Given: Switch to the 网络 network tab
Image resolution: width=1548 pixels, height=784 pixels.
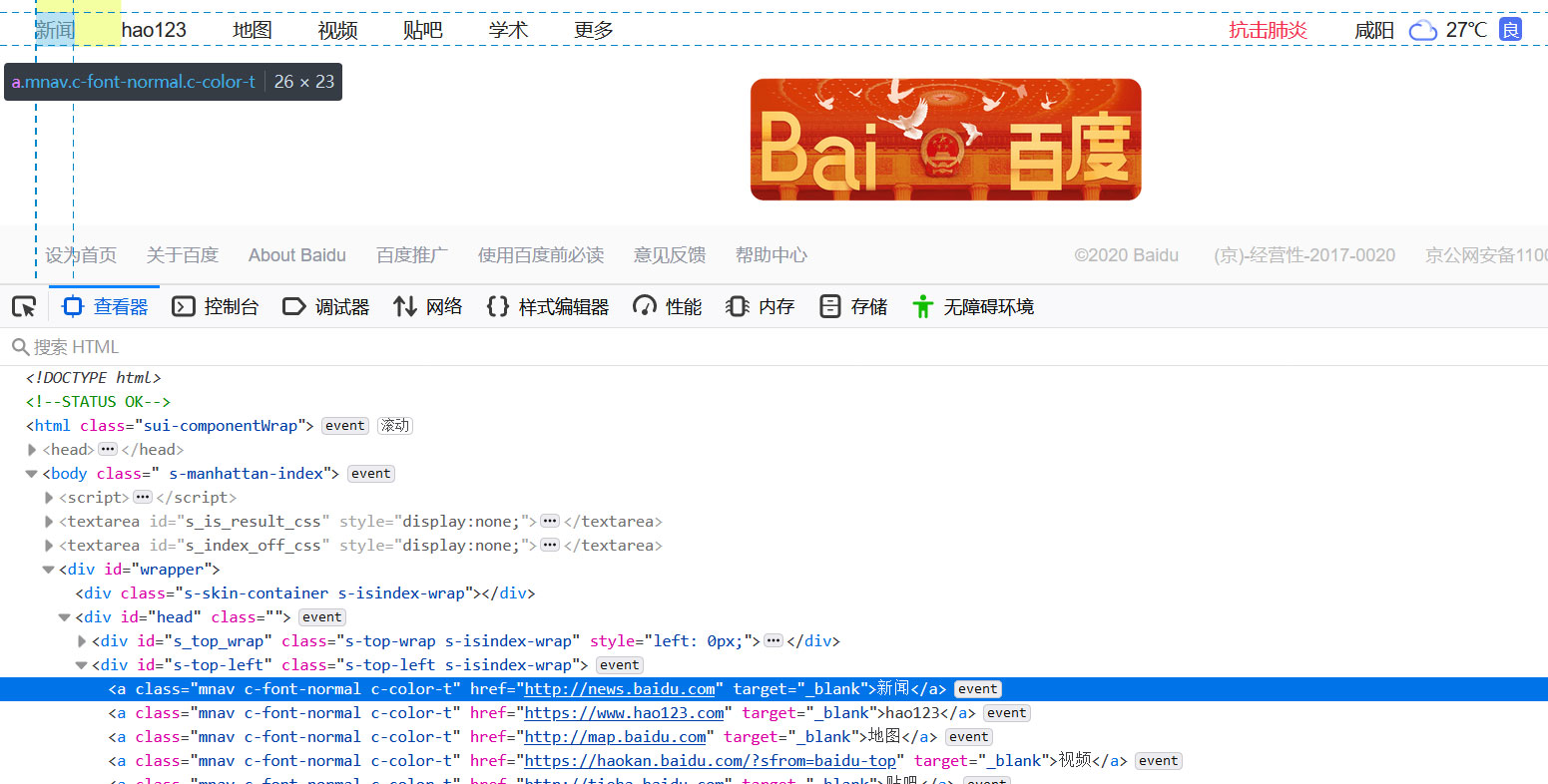Looking at the screenshot, I should (428, 306).
